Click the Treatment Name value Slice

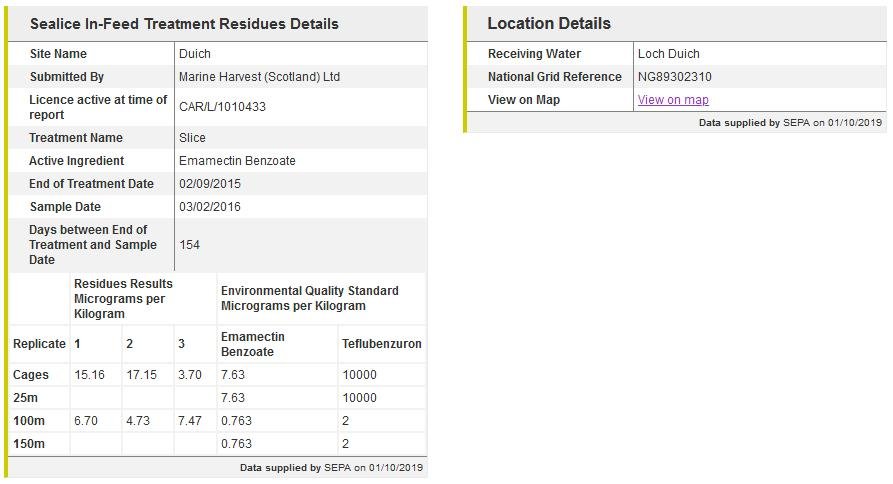(x=192, y=138)
